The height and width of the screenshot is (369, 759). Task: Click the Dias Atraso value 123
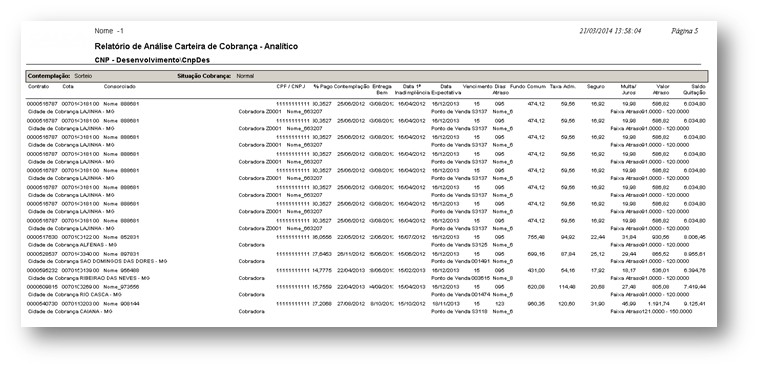pyautogui.click(x=499, y=304)
